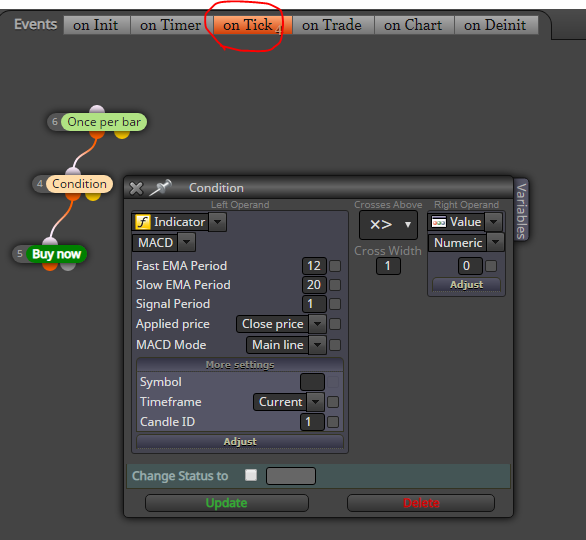The width and height of the screenshot is (586, 540).
Task: Open the MACD indicator dropdown
Action: click(186, 243)
